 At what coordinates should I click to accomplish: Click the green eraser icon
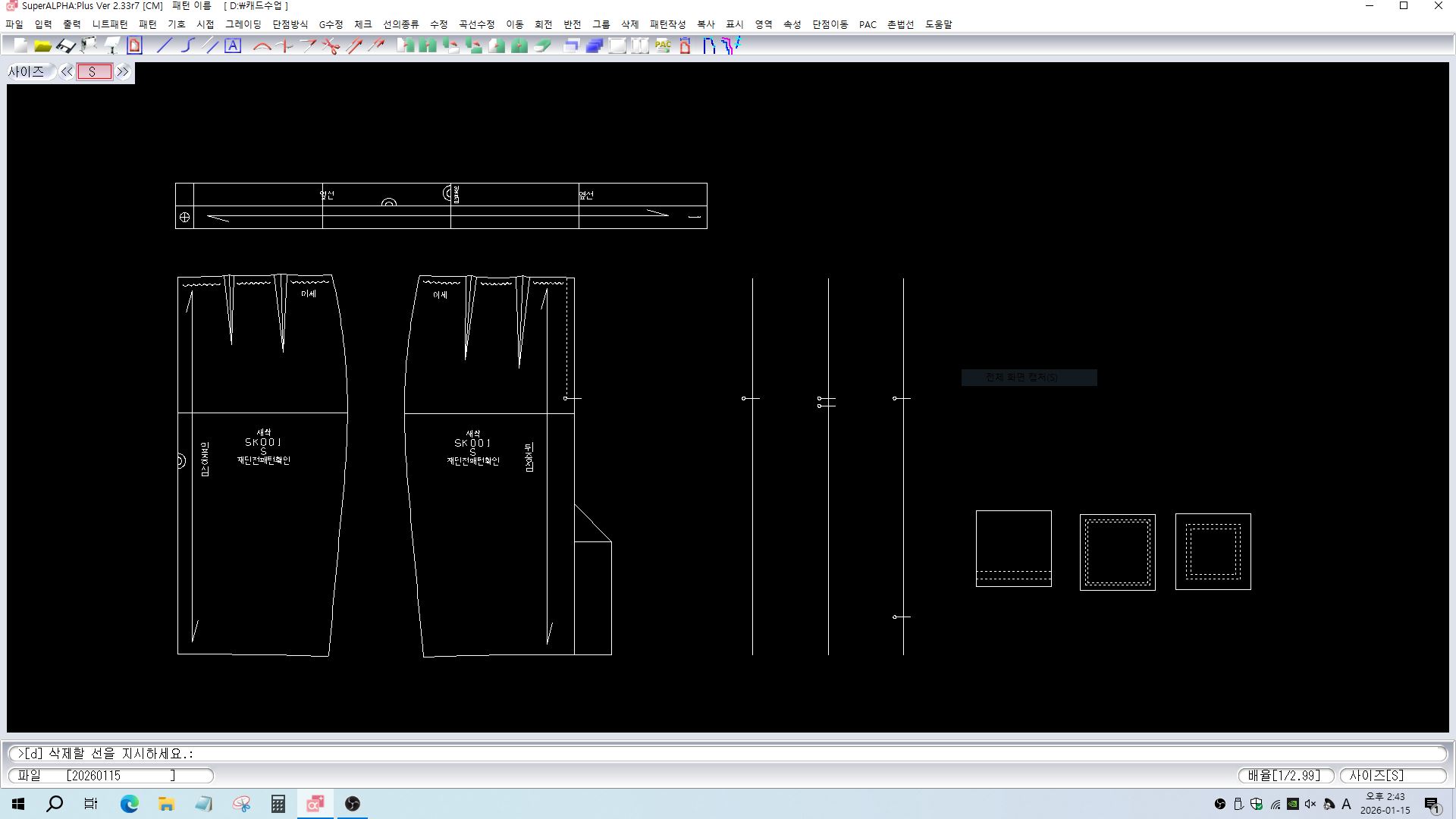(x=542, y=46)
